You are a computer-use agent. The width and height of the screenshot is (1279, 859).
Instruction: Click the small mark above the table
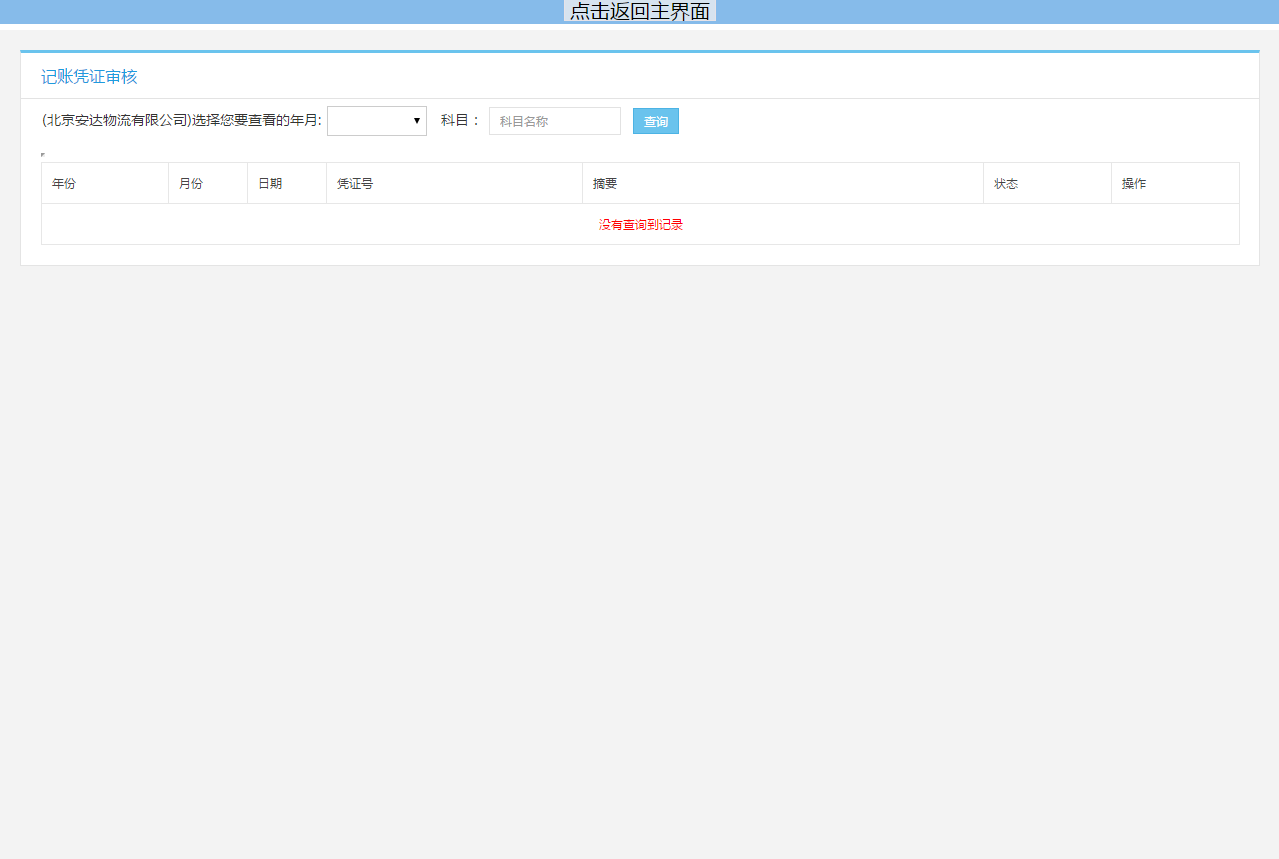click(x=43, y=155)
